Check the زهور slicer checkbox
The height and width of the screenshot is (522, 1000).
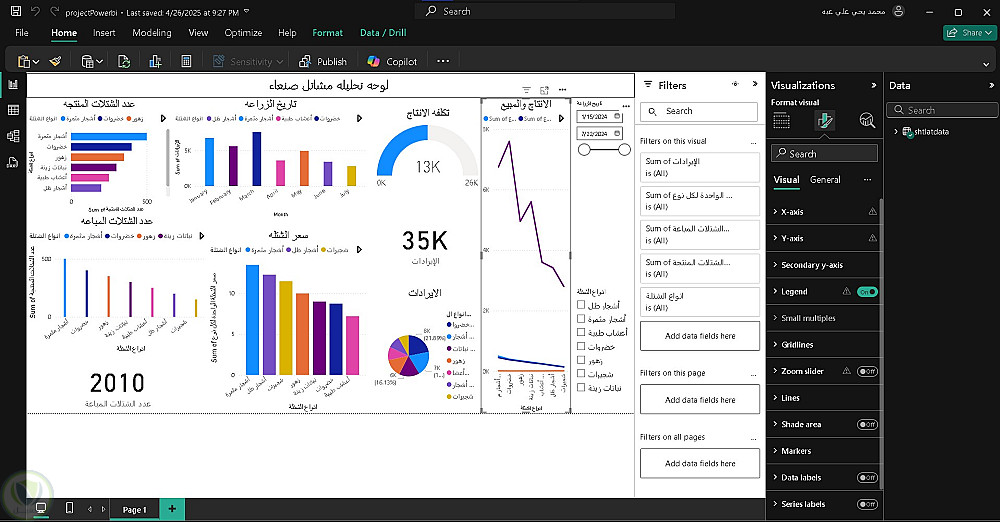(581, 360)
